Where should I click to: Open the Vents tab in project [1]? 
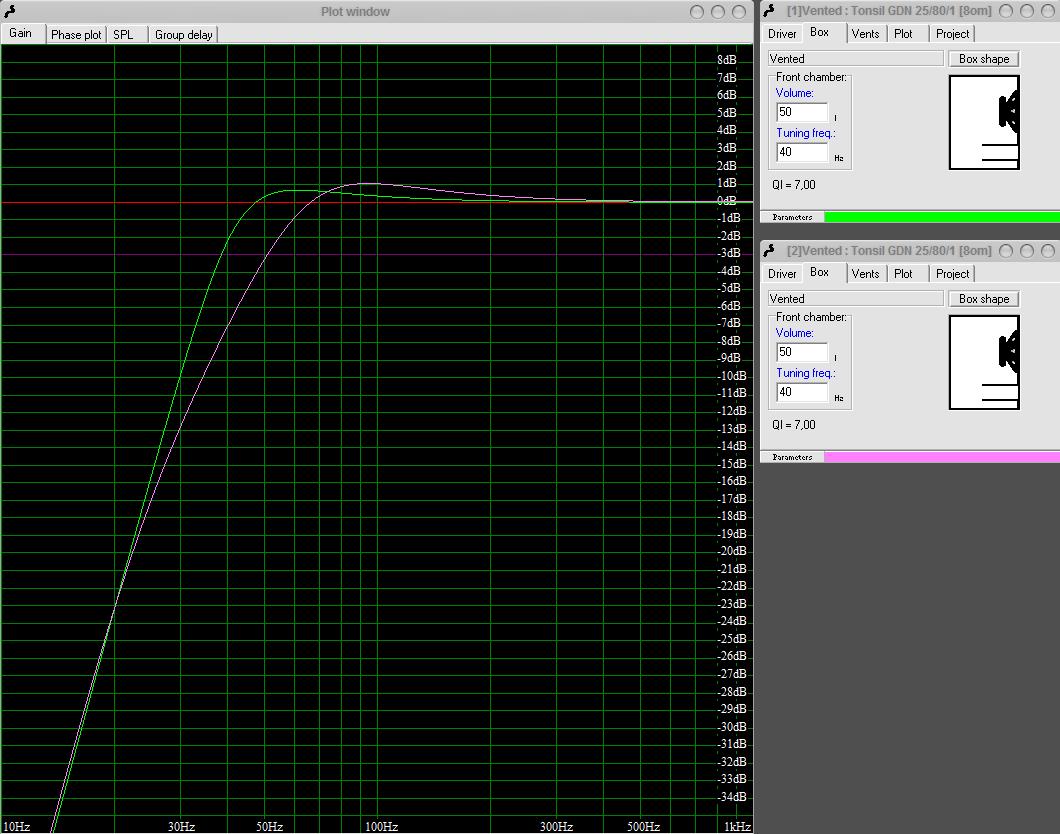pyautogui.click(x=865, y=34)
